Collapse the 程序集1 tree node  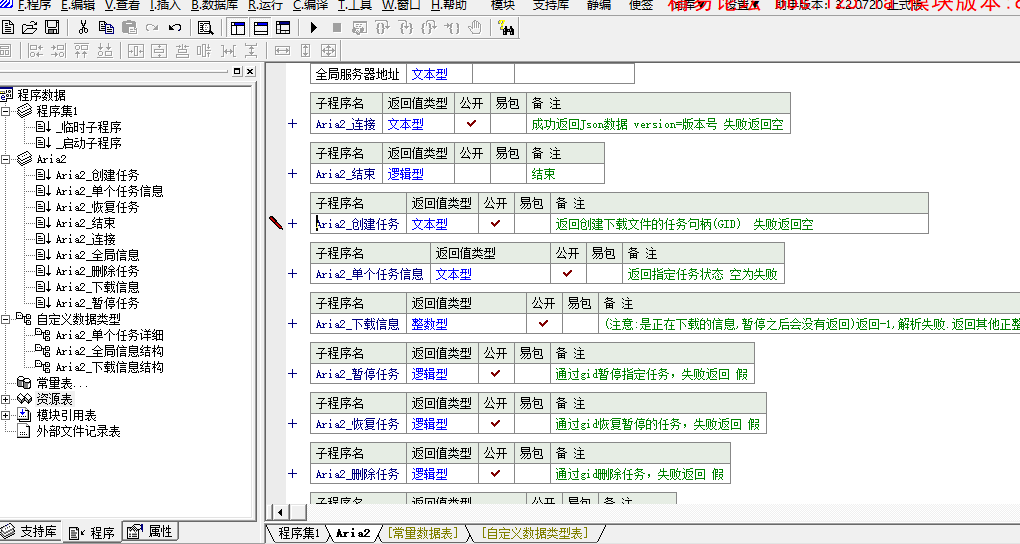[6, 111]
